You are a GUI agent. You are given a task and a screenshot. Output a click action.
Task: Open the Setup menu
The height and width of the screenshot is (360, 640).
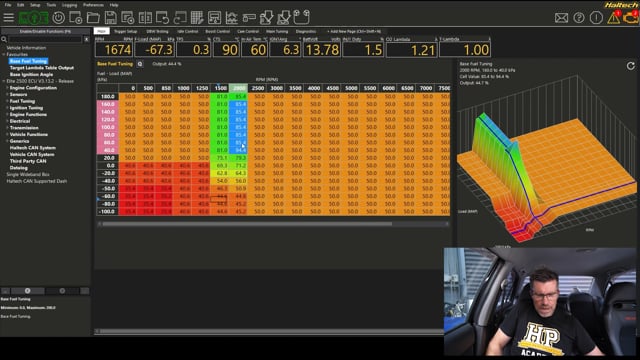[35, 5]
